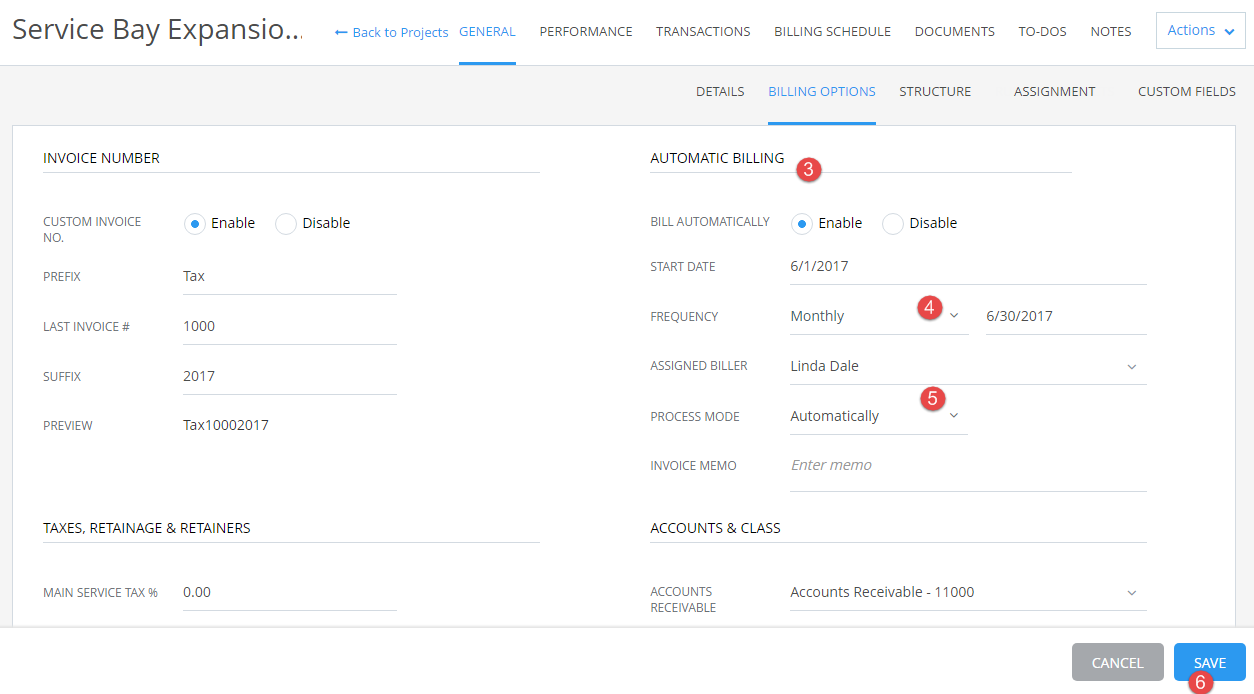The width and height of the screenshot is (1254, 694).
Task: Edit the Main Service Tax % field
Action: coord(290,592)
